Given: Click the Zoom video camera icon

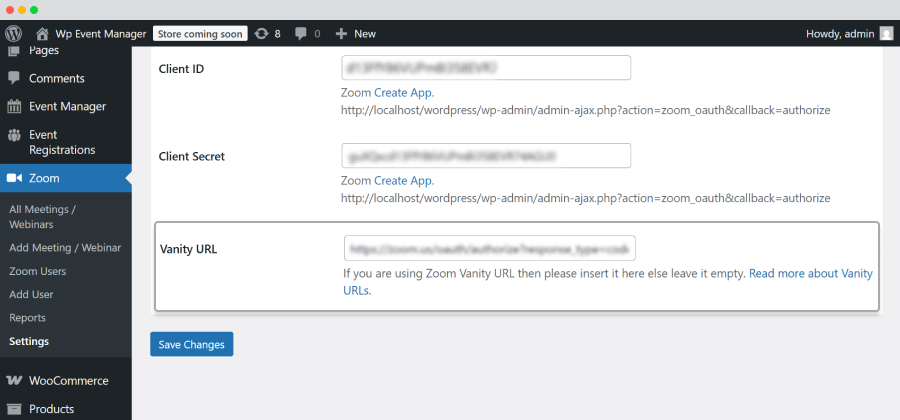Looking at the screenshot, I should click(x=14, y=178).
